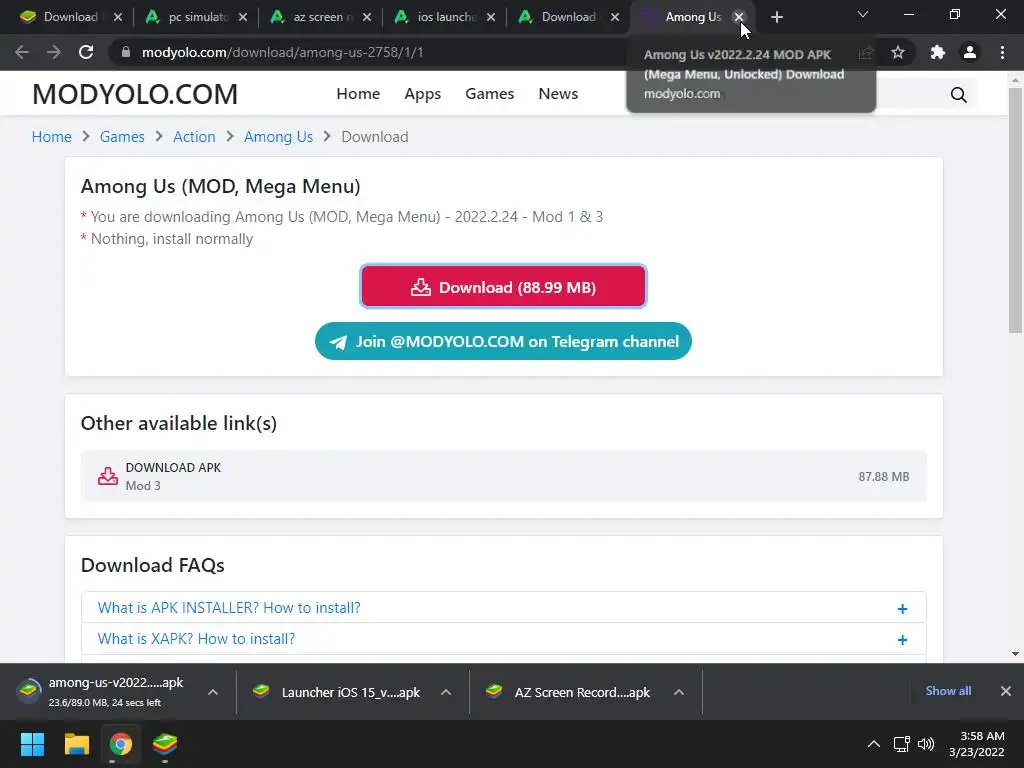1024x768 pixels.
Task: Click the address bar URL
Action: 282,52
